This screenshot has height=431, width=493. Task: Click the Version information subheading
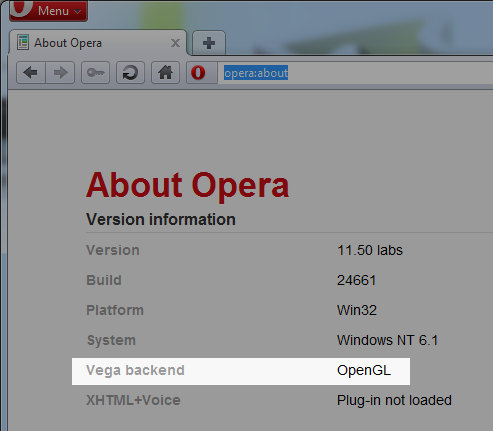pos(161,220)
